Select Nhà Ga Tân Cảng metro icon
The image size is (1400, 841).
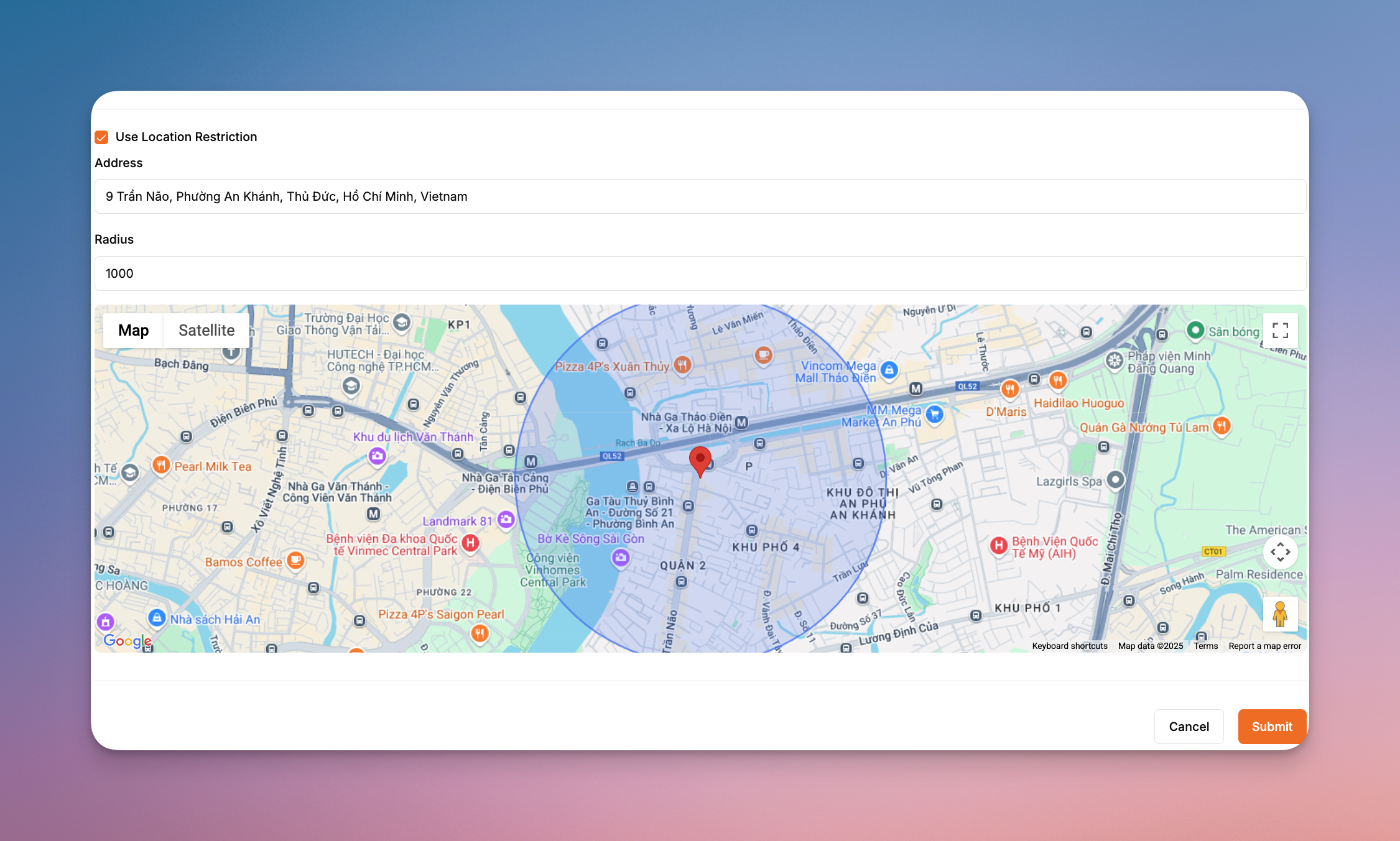click(531, 461)
